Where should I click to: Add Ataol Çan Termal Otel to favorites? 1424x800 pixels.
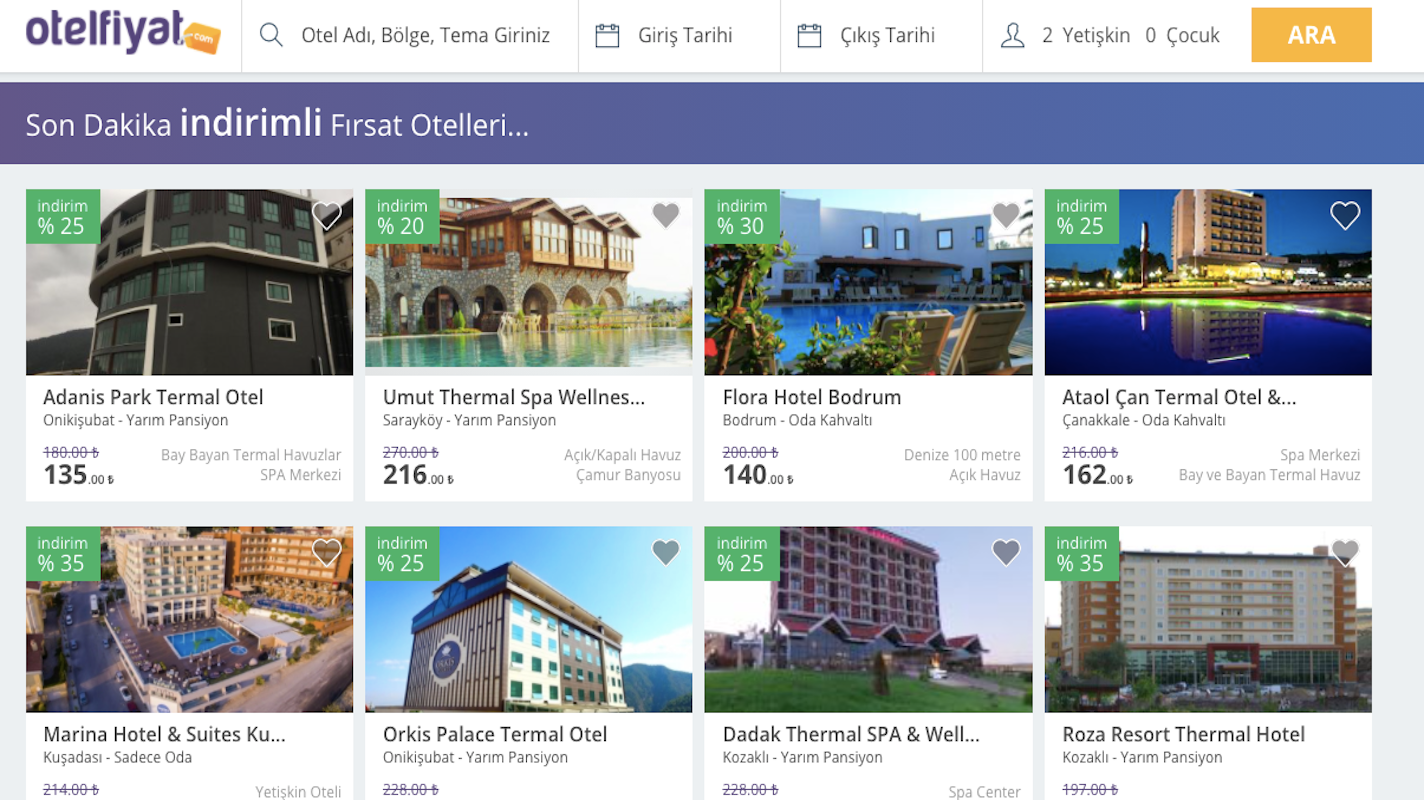pyautogui.click(x=1345, y=215)
